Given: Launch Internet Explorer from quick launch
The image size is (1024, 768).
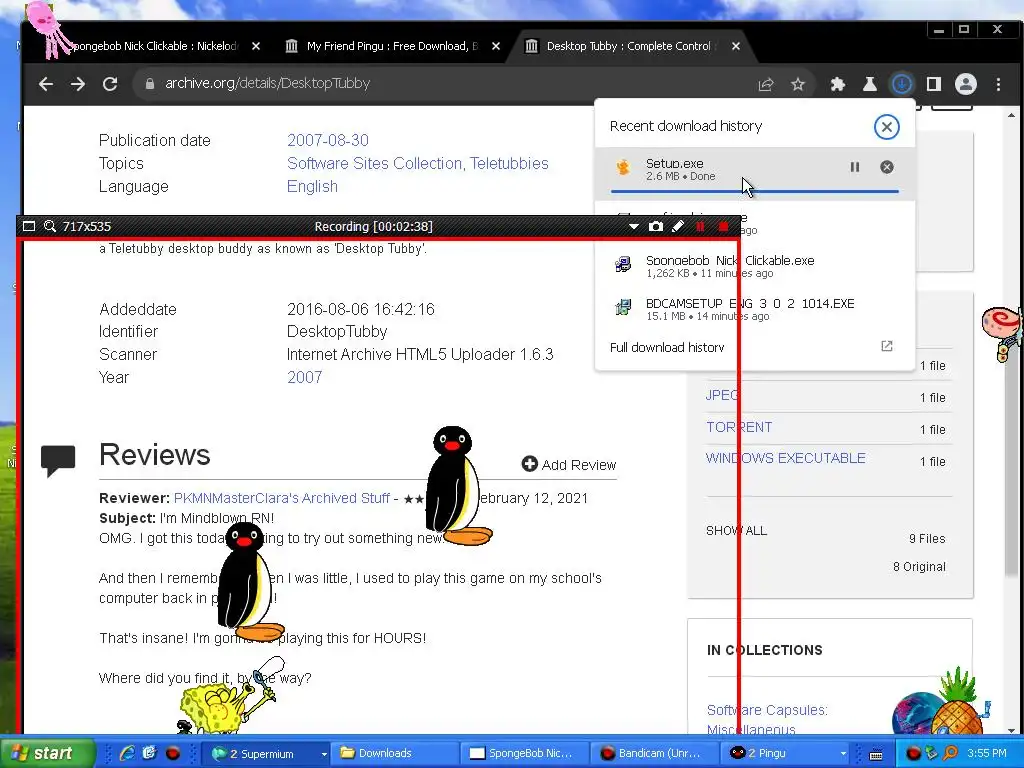Looking at the screenshot, I should pyautogui.click(x=127, y=753).
